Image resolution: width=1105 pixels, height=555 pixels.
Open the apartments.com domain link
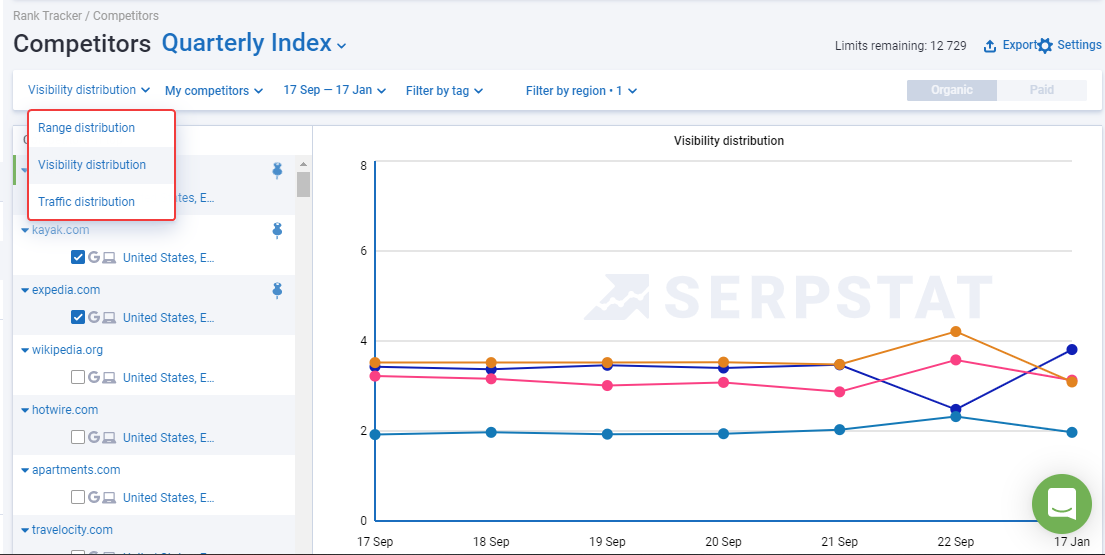pyautogui.click(x=76, y=469)
